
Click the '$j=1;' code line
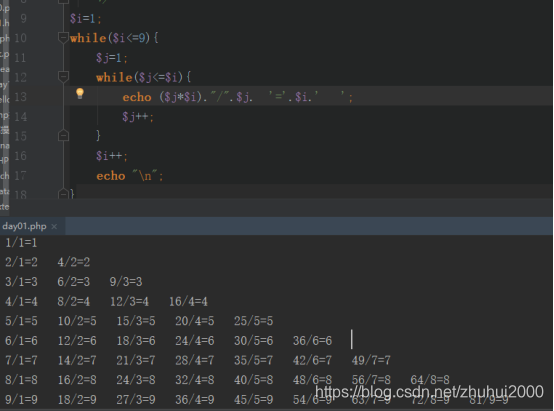coord(112,58)
